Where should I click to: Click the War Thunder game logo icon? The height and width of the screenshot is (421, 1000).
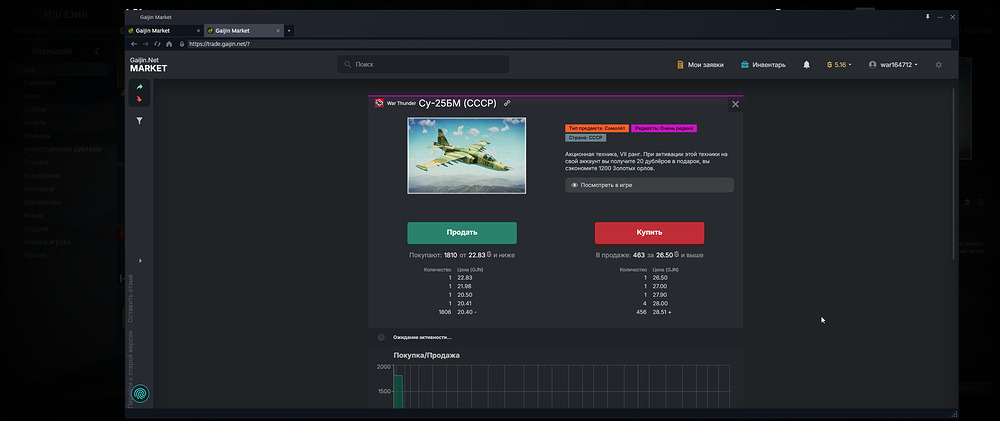point(379,103)
